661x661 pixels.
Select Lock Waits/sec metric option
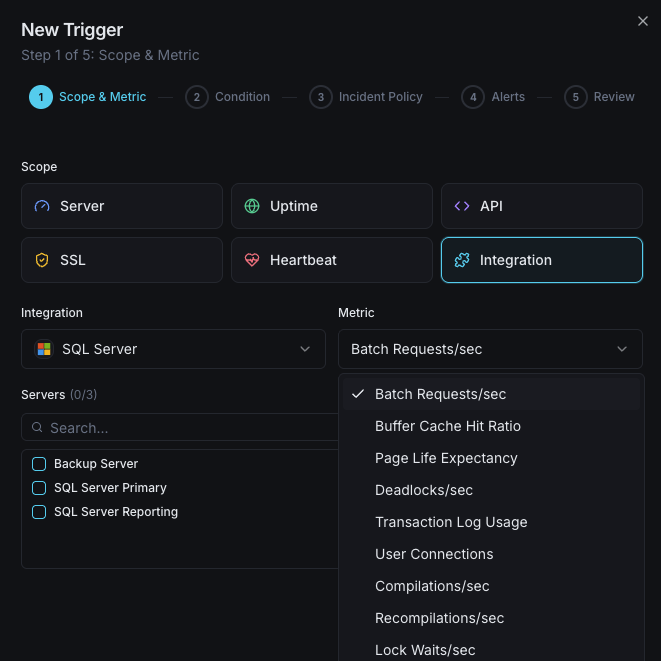point(491,649)
